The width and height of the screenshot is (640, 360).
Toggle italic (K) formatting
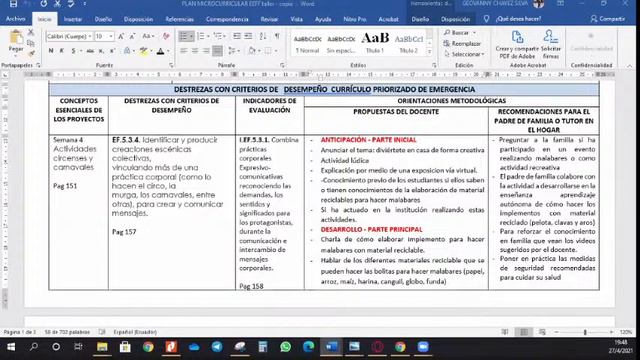click(x=62, y=51)
